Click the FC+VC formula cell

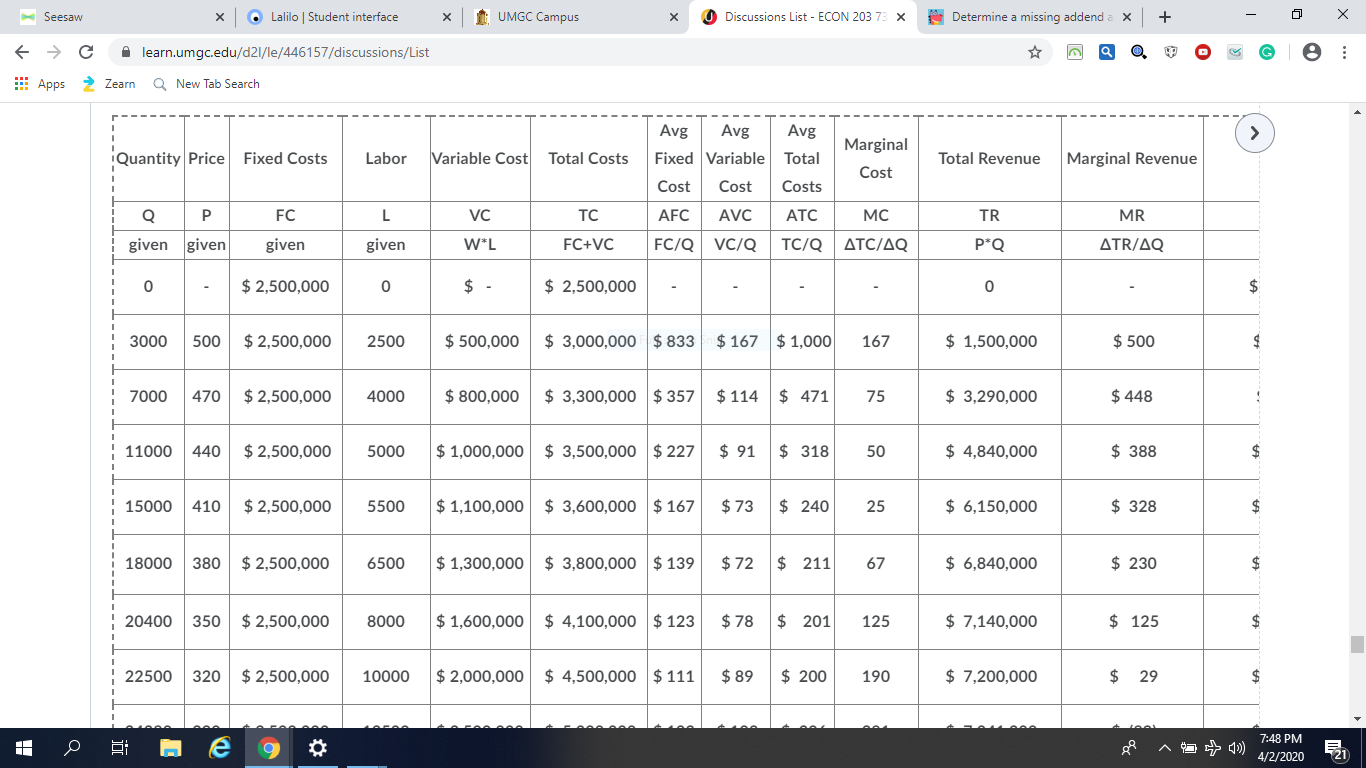588,244
